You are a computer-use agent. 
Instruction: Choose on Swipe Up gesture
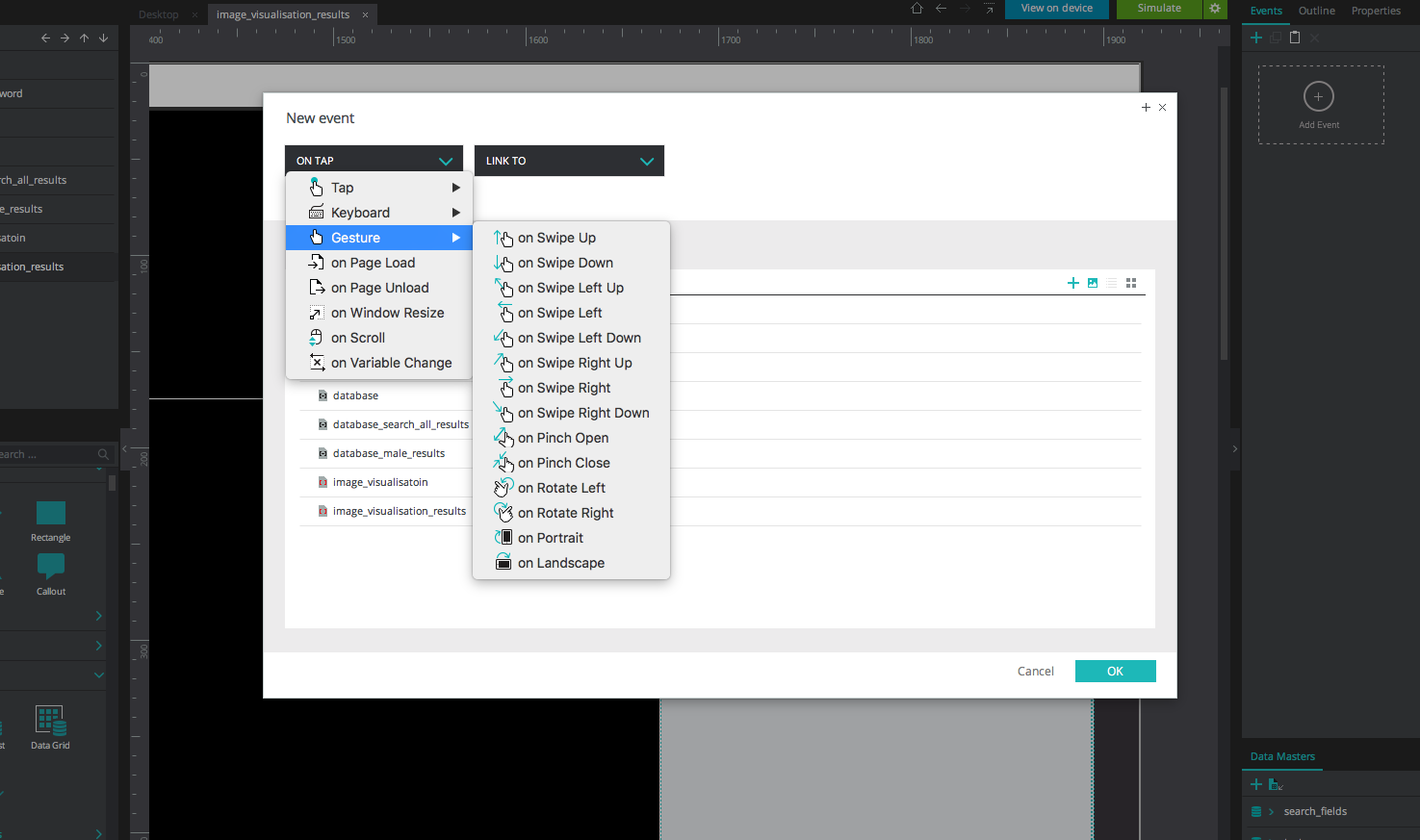click(x=556, y=238)
